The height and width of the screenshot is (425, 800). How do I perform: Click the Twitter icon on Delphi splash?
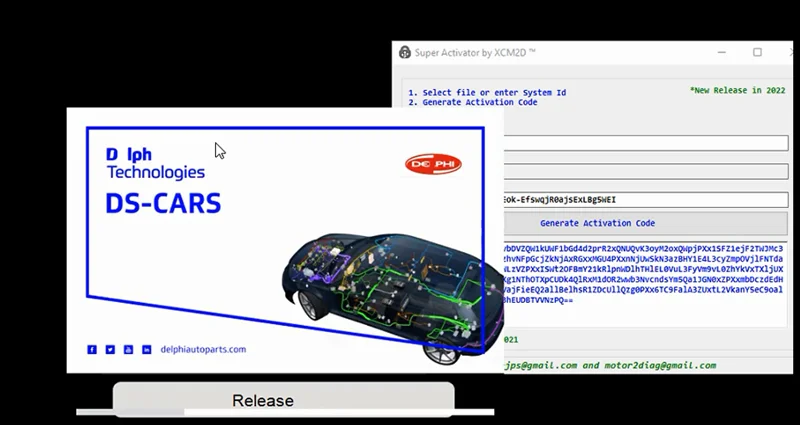[110, 349]
